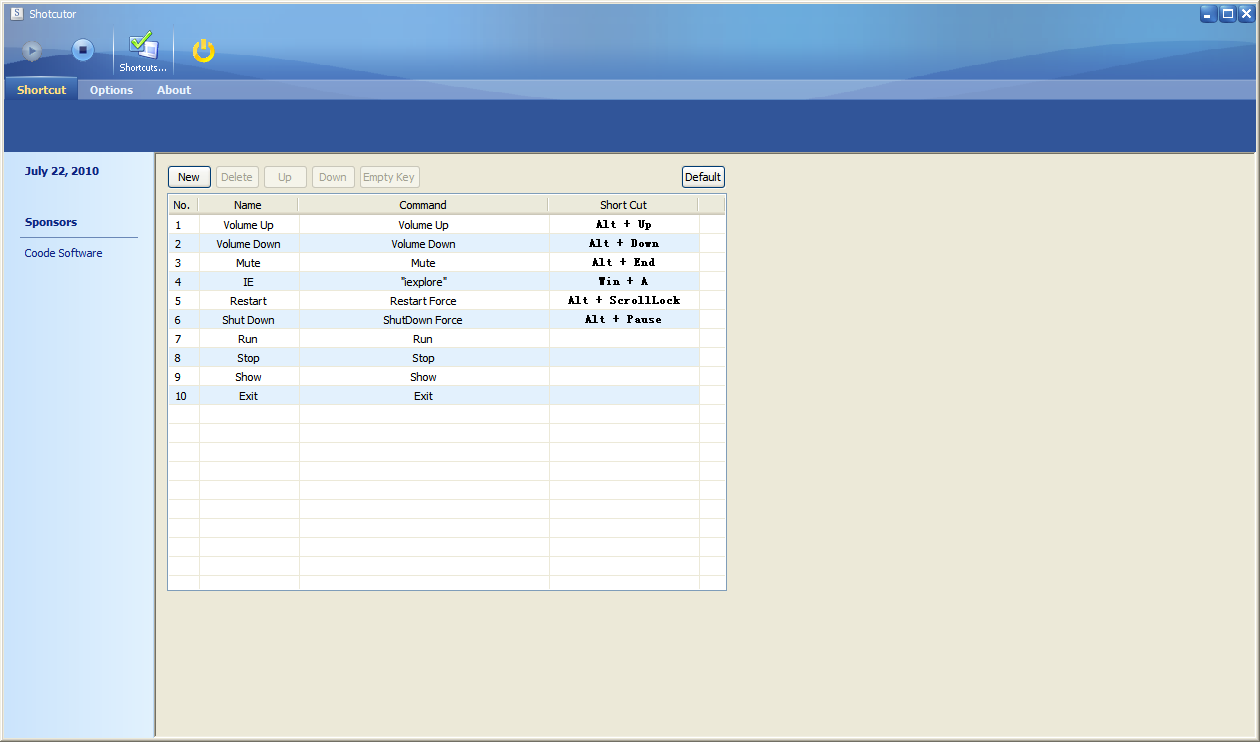Screen dimensions: 1260x742
Task: Select the Run name cell in table
Action: click(249, 339)
